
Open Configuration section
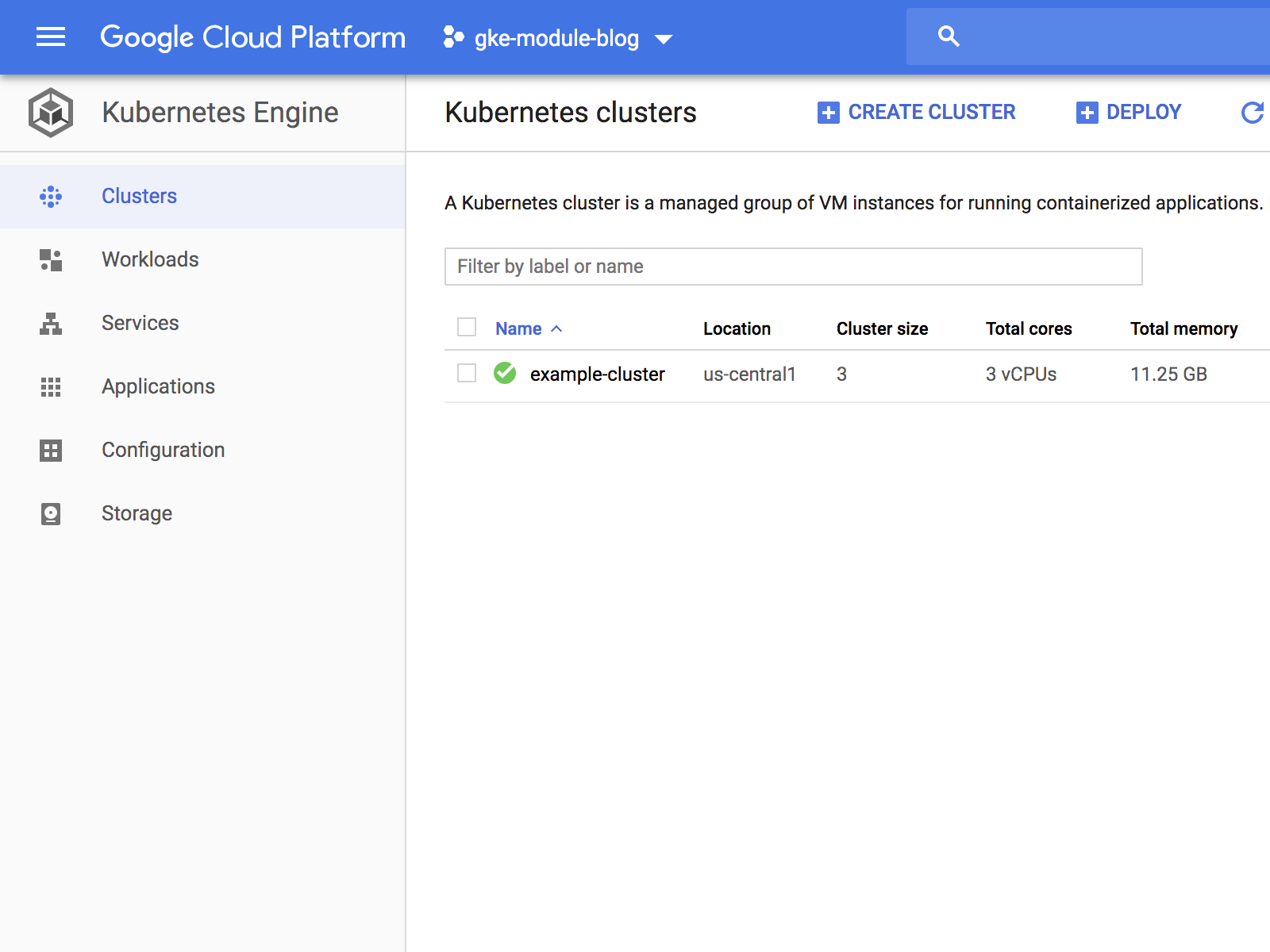click(x=202, y=451)
